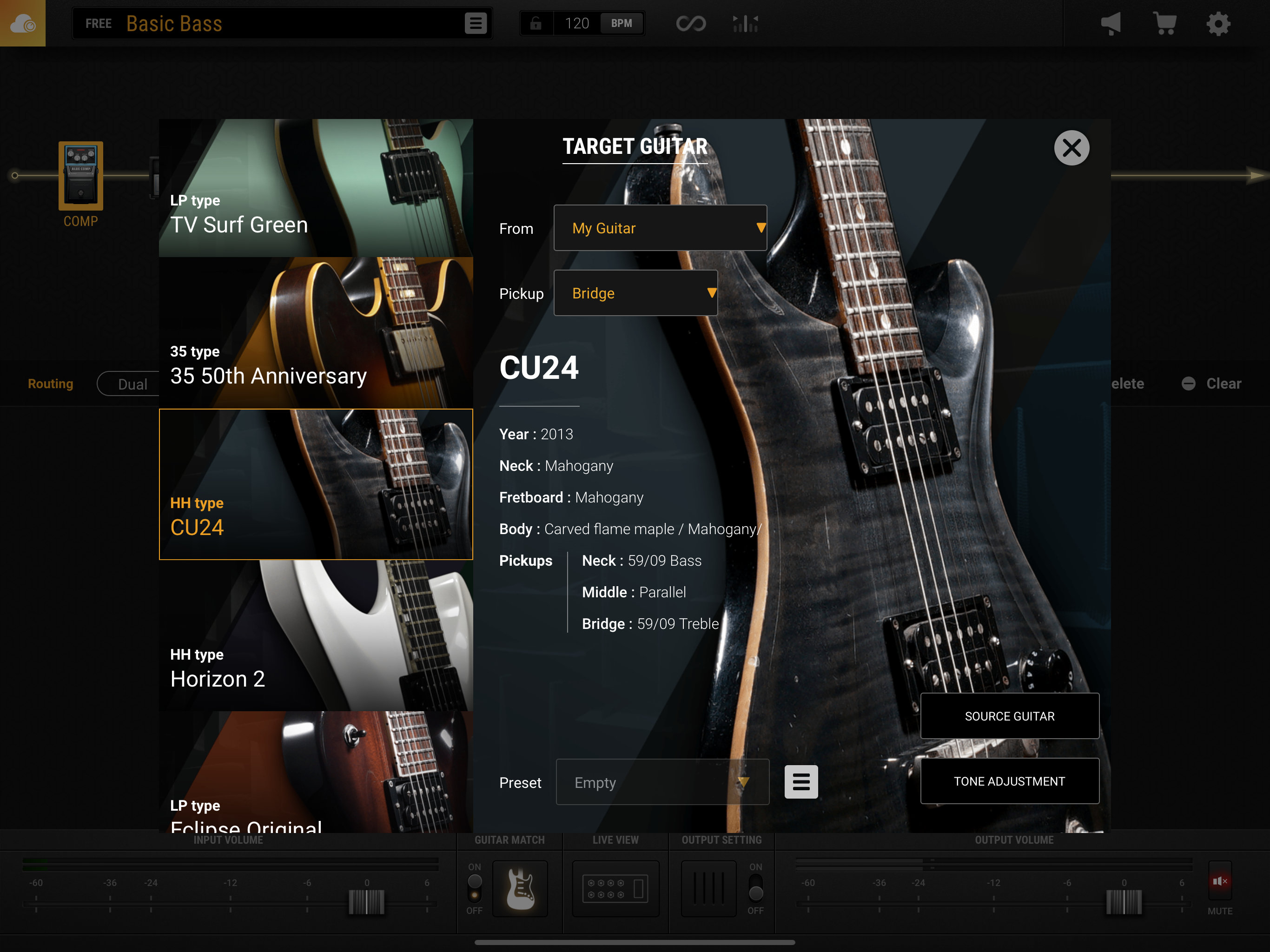Image resolution: width=1270 pixels, height=952 pixels.
Task: Toggle the Output Setting switch
Action: pos(755,890)
